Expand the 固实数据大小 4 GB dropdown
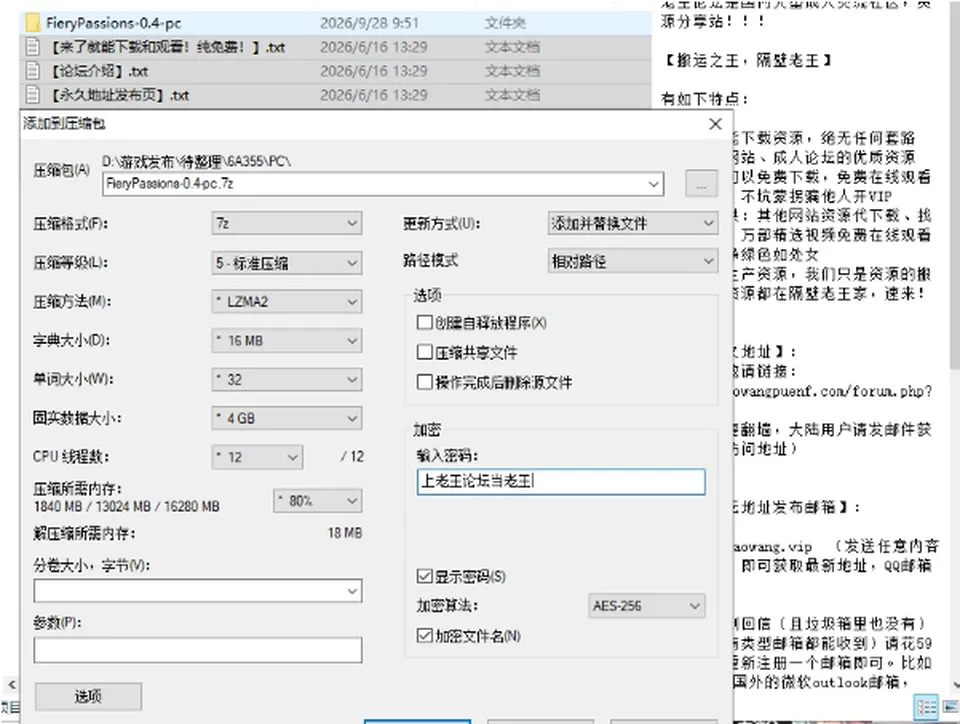The width and height of the screenshot is (960, 724). click(287, 419)
